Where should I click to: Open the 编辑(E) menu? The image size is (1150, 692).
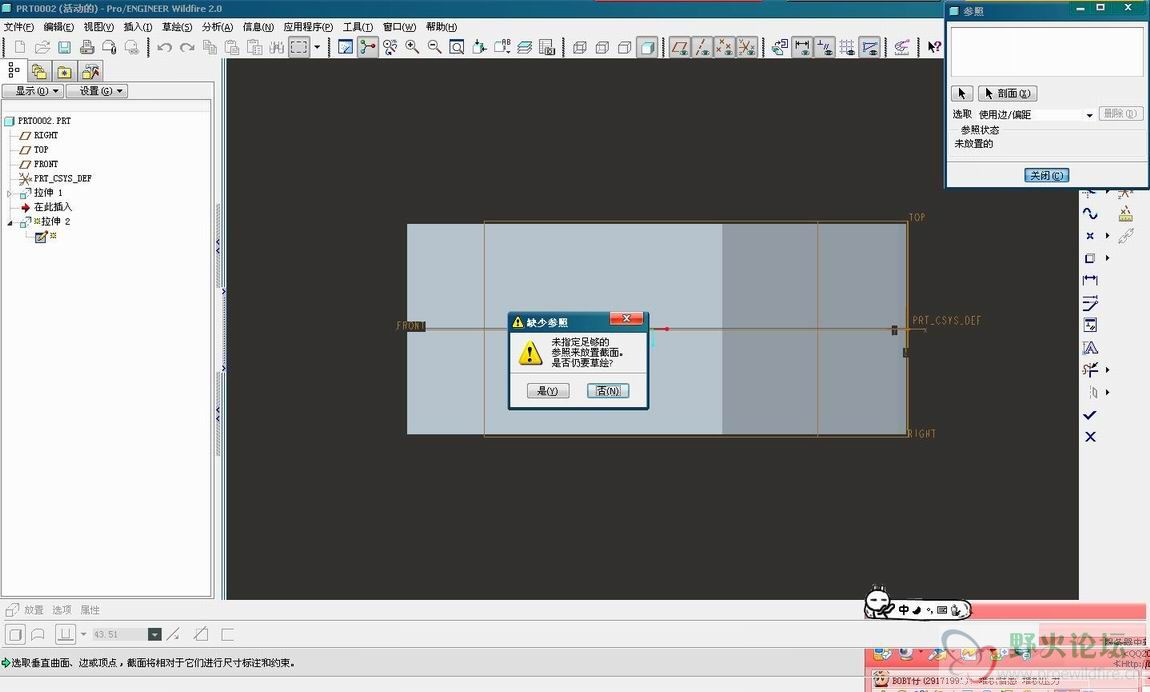(59, 27)
